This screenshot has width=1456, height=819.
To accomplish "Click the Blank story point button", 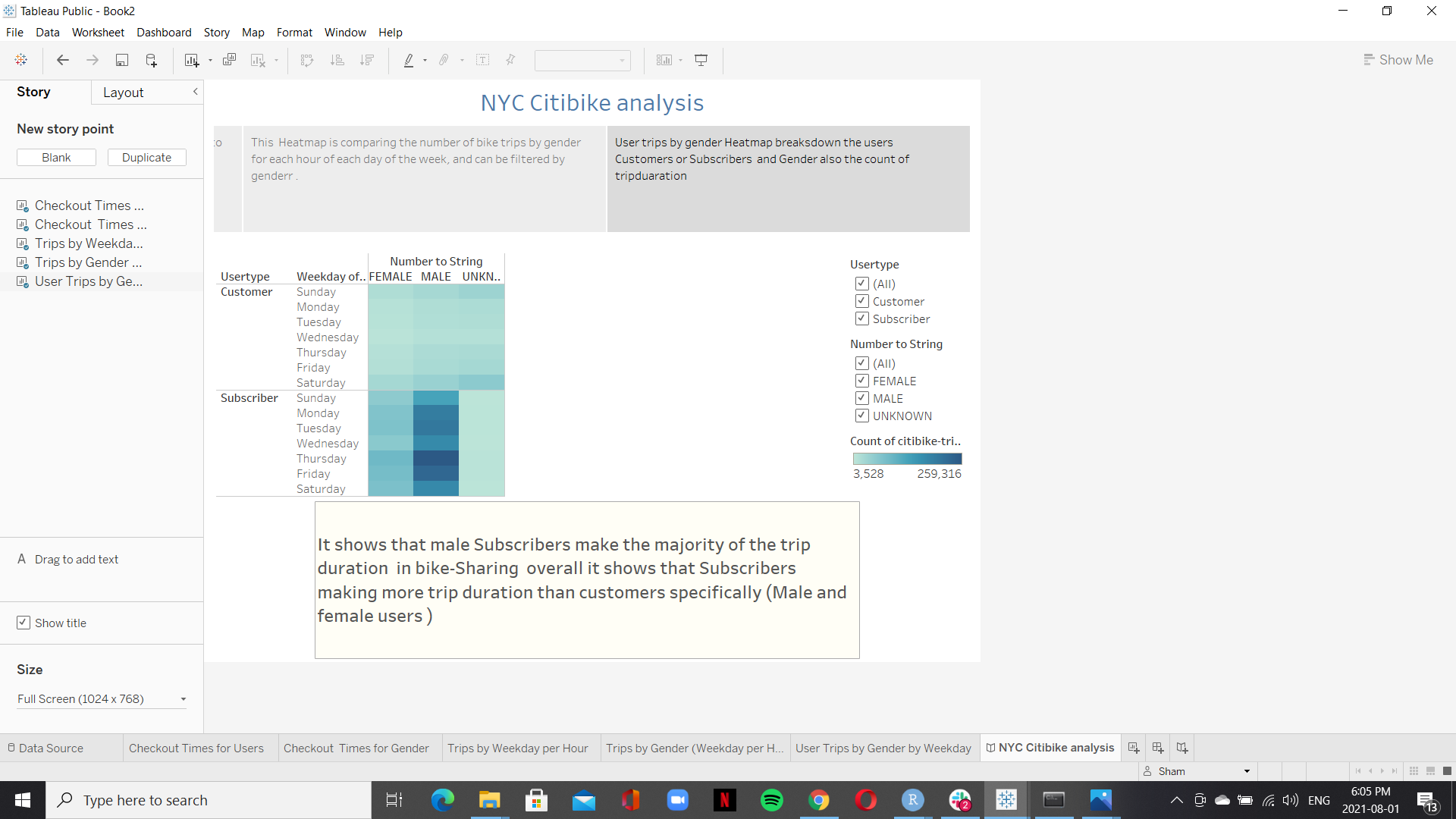I will [x=56, y=157].
